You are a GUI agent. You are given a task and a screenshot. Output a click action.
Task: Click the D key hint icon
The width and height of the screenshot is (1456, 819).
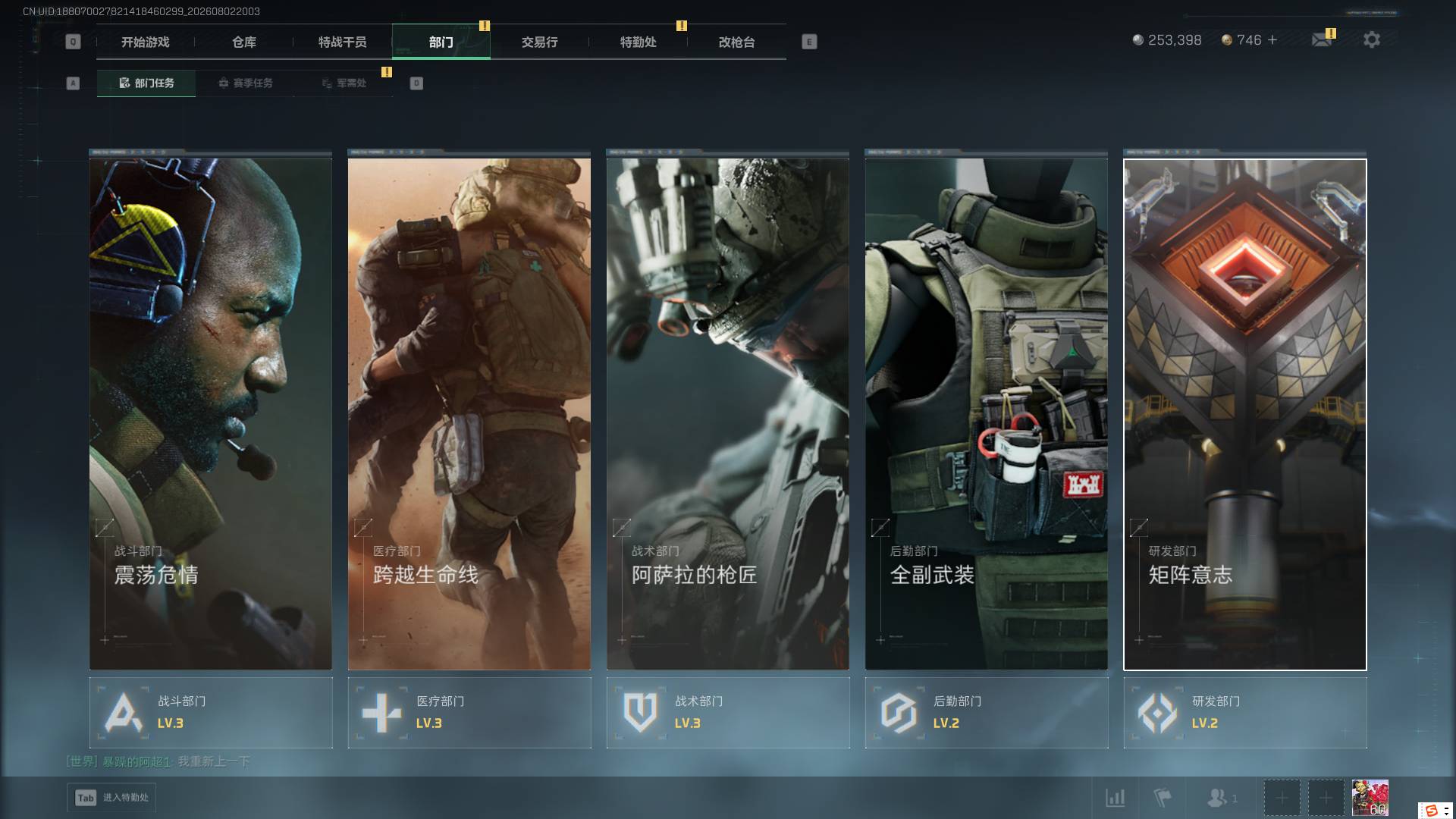click(416, 83)
